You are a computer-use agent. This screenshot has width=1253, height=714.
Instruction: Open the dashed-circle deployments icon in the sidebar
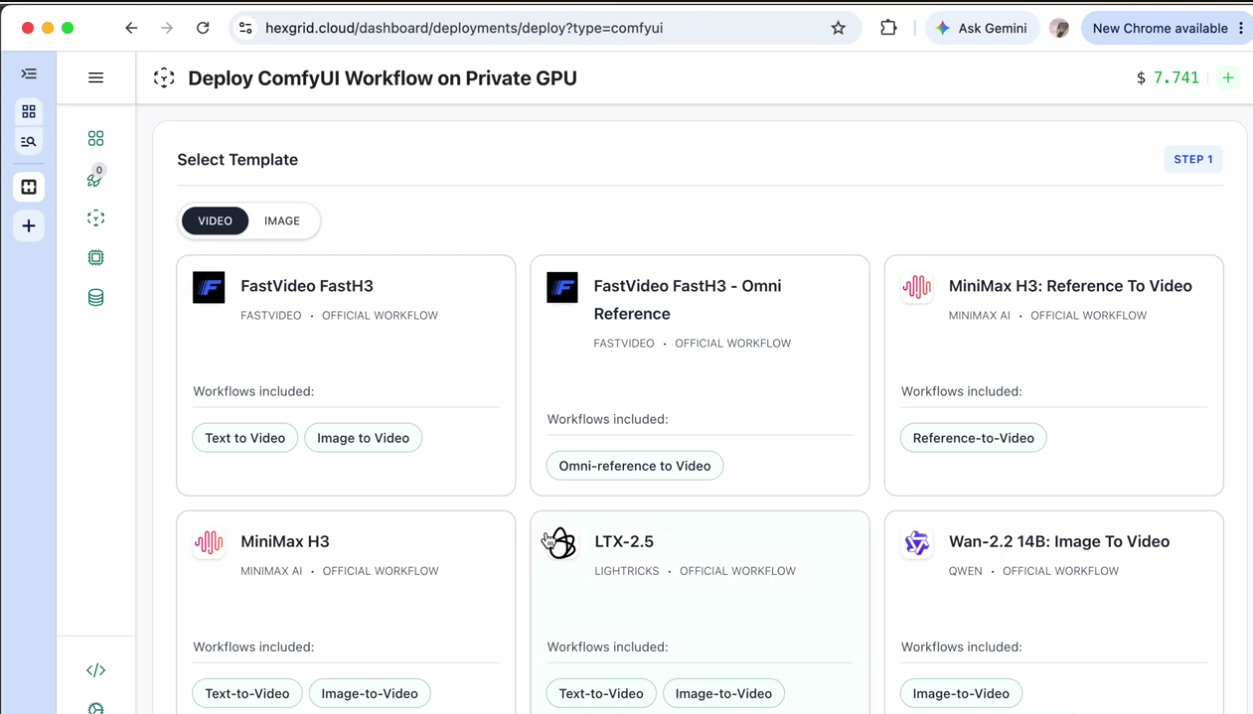(x=96, y=218)
